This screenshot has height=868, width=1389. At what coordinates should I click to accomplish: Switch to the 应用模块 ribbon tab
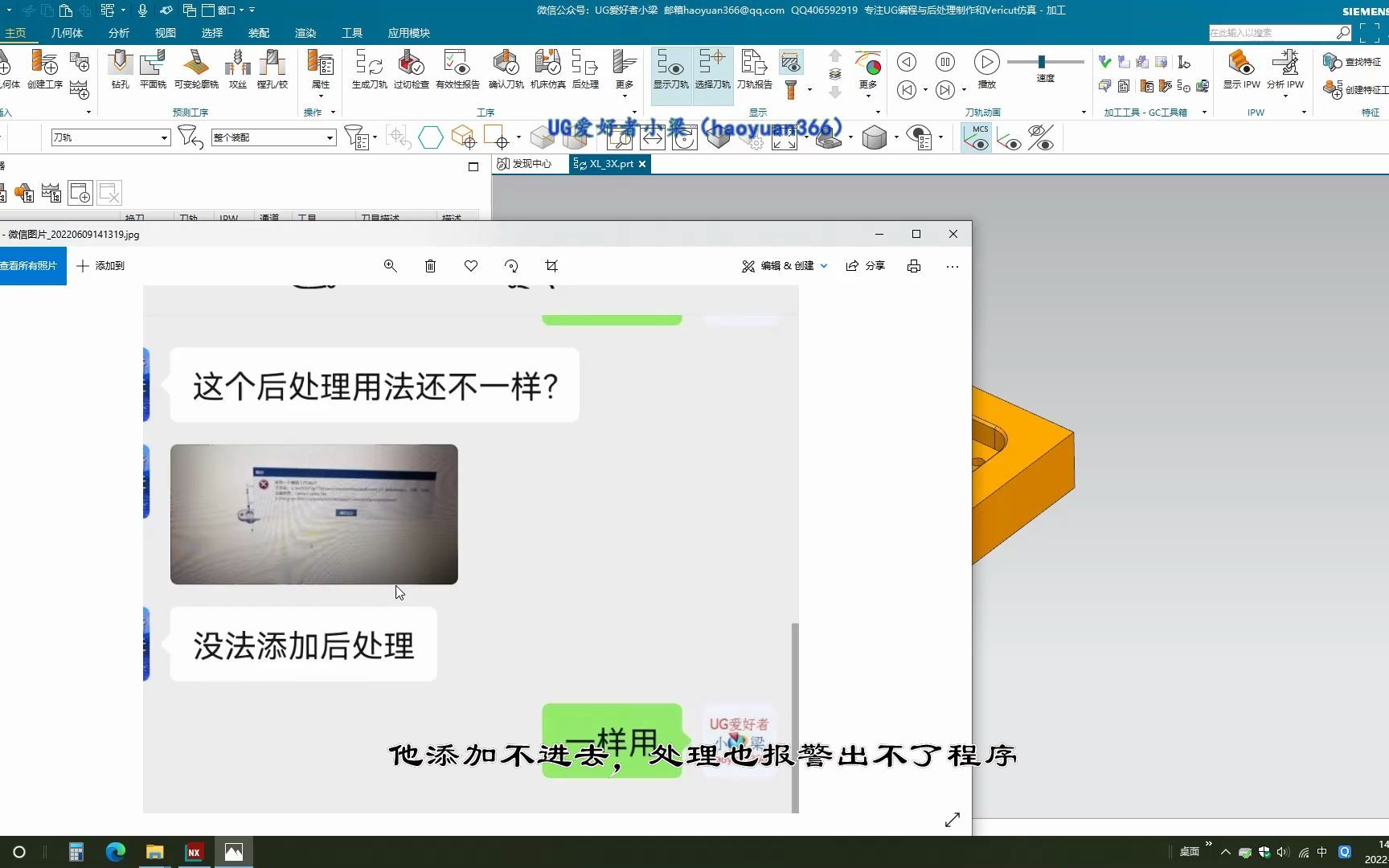click(x=408, y=33)
